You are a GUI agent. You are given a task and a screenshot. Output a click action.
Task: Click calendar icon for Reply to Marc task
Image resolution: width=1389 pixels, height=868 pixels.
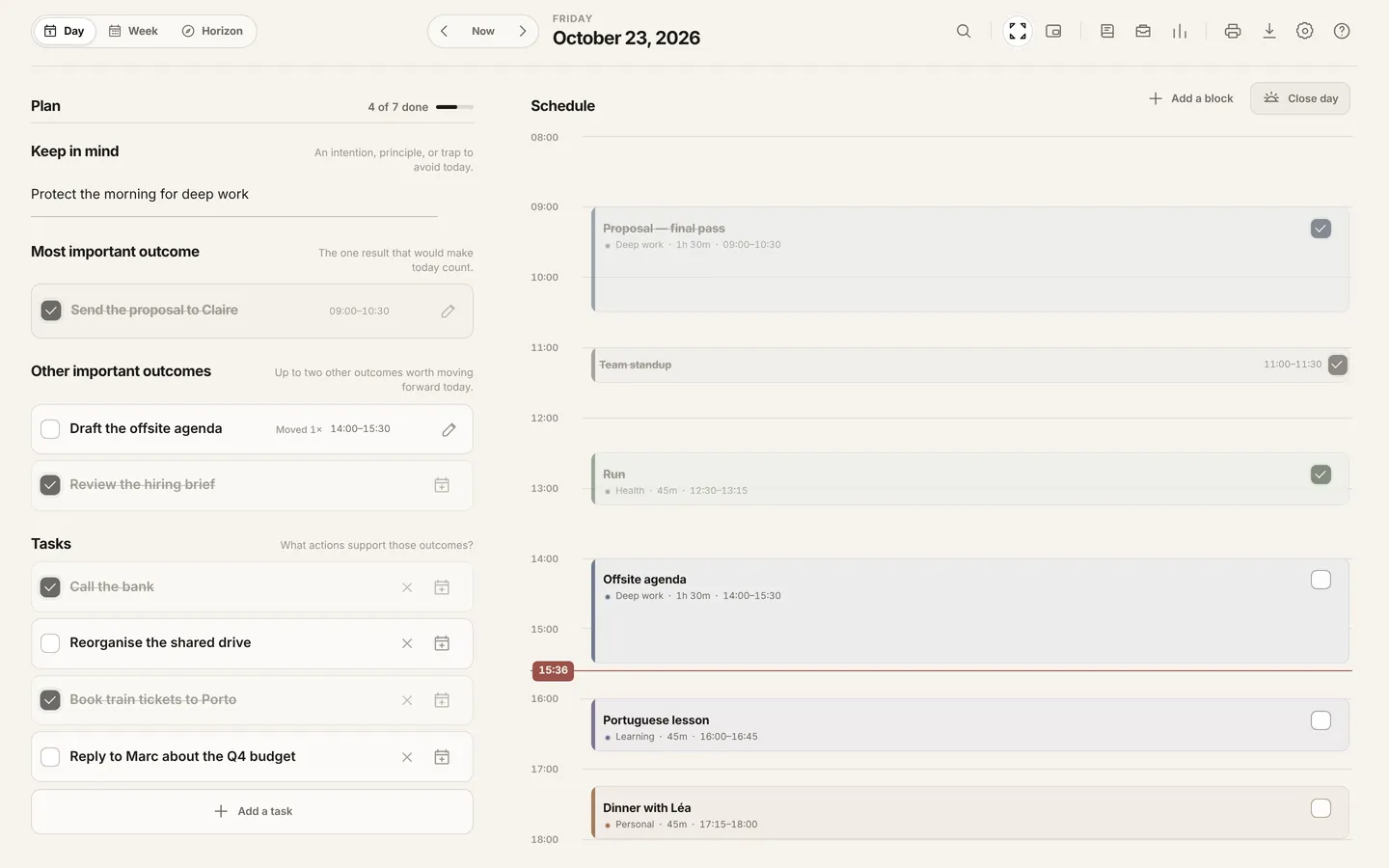point(442,757)
